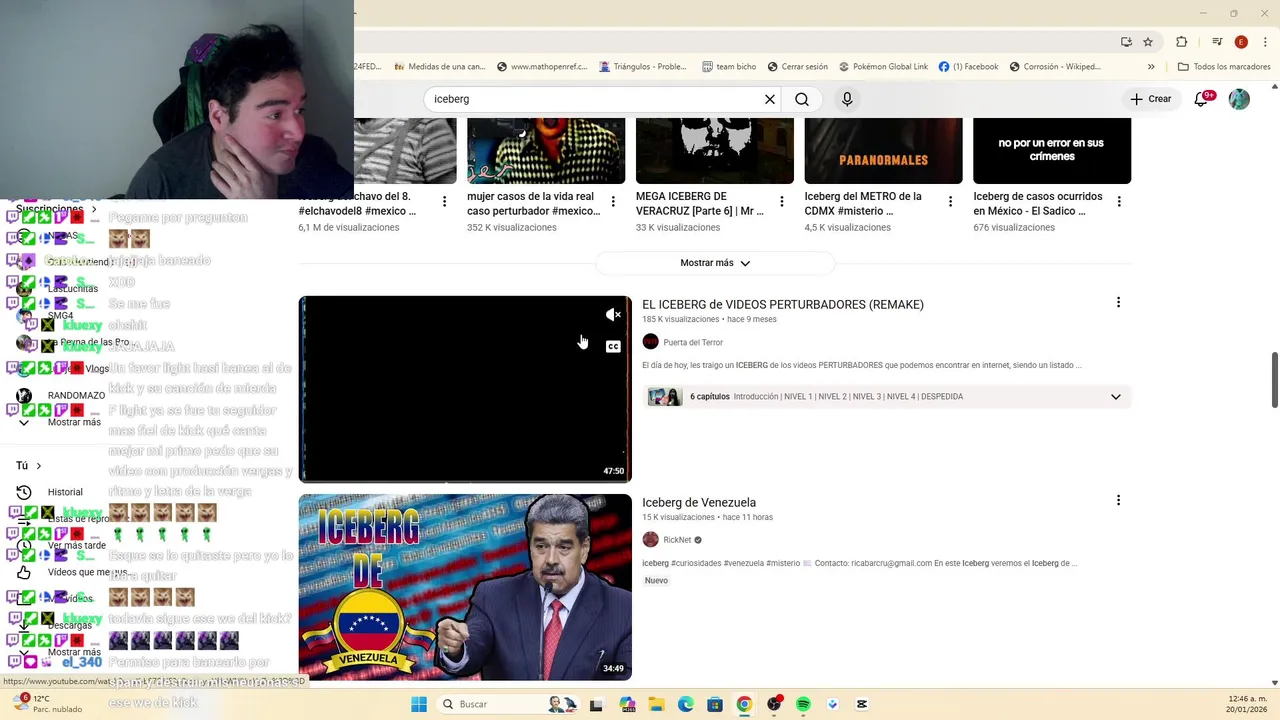The width and height of the screenshot is (1280, 720).
Task: Open Chrome media controls icon
Action: (1217, 42)
